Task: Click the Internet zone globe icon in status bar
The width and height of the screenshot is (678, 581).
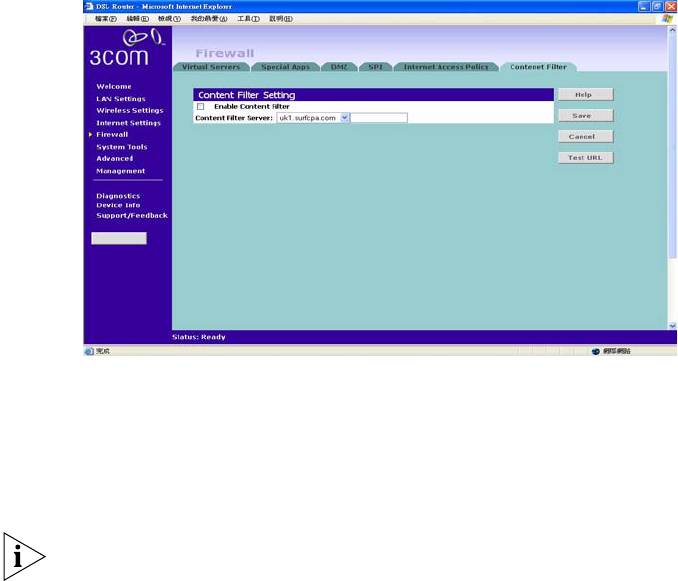Action: click(595, 351)
